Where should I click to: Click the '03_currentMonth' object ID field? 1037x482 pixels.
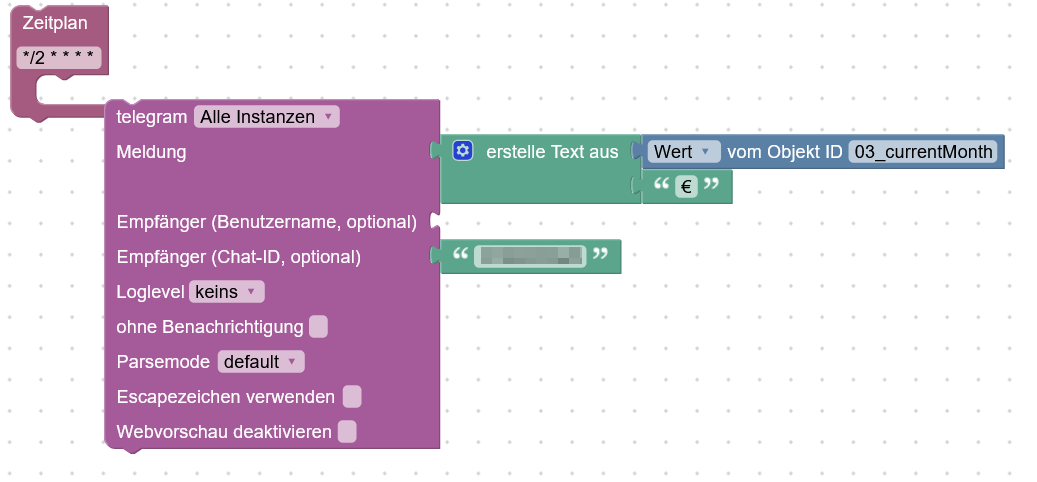pos(922,151)
